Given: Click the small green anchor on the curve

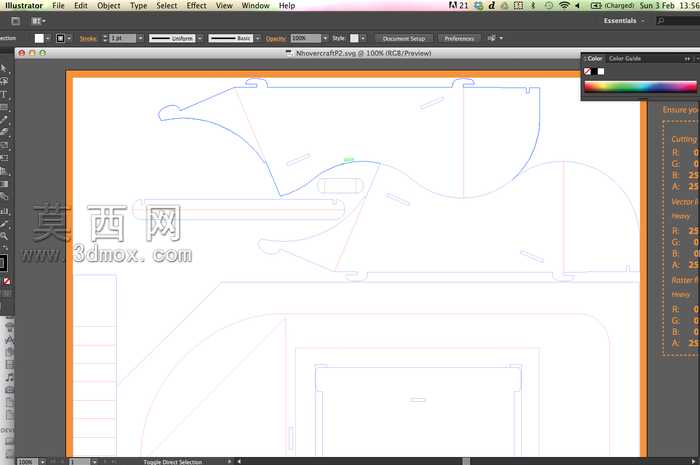Looking at the screenshot, I should pyautogui.click(x=349, y=159).
